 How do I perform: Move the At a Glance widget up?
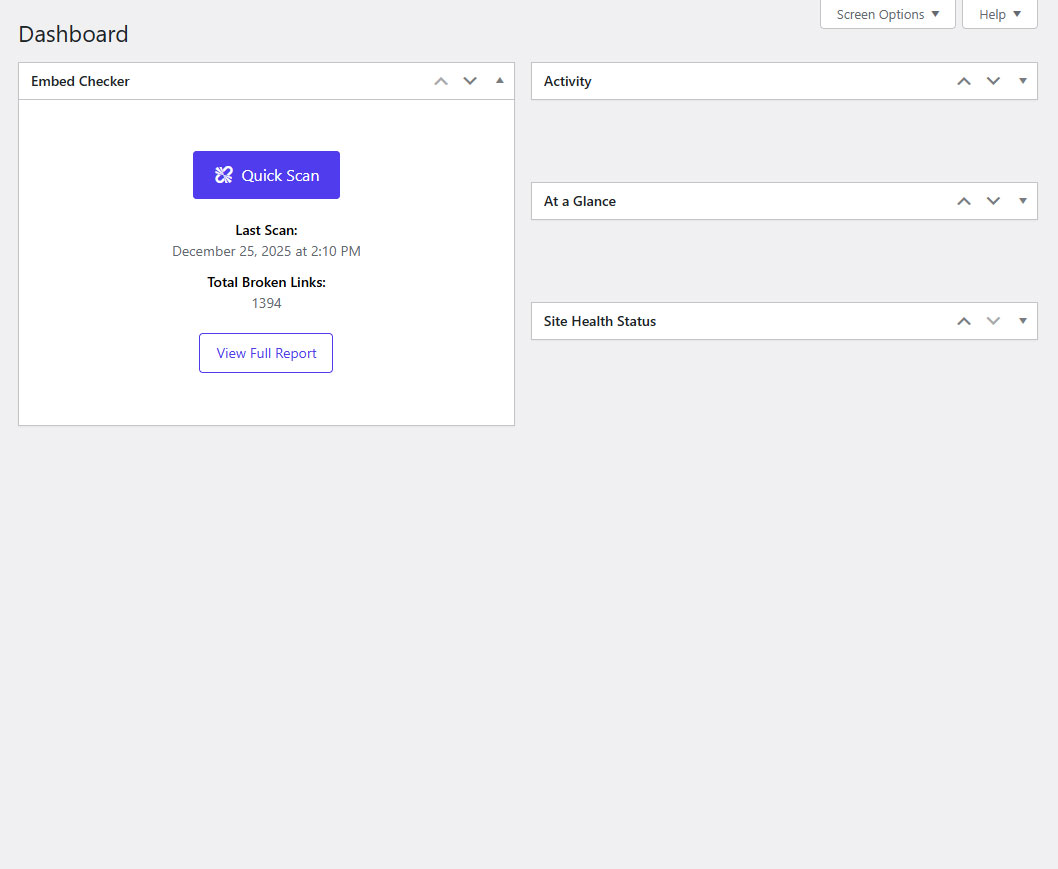coord(964,201)
